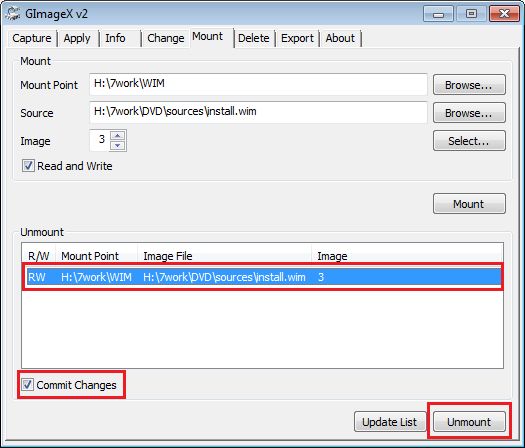This screenshot has width=525, height=448.
Task: Click the Update List button
Action: click(x=390, y=422)
